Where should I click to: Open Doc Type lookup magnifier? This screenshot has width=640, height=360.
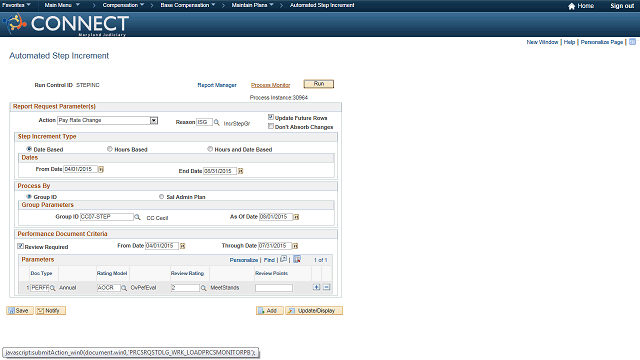(x=53, y=288)
